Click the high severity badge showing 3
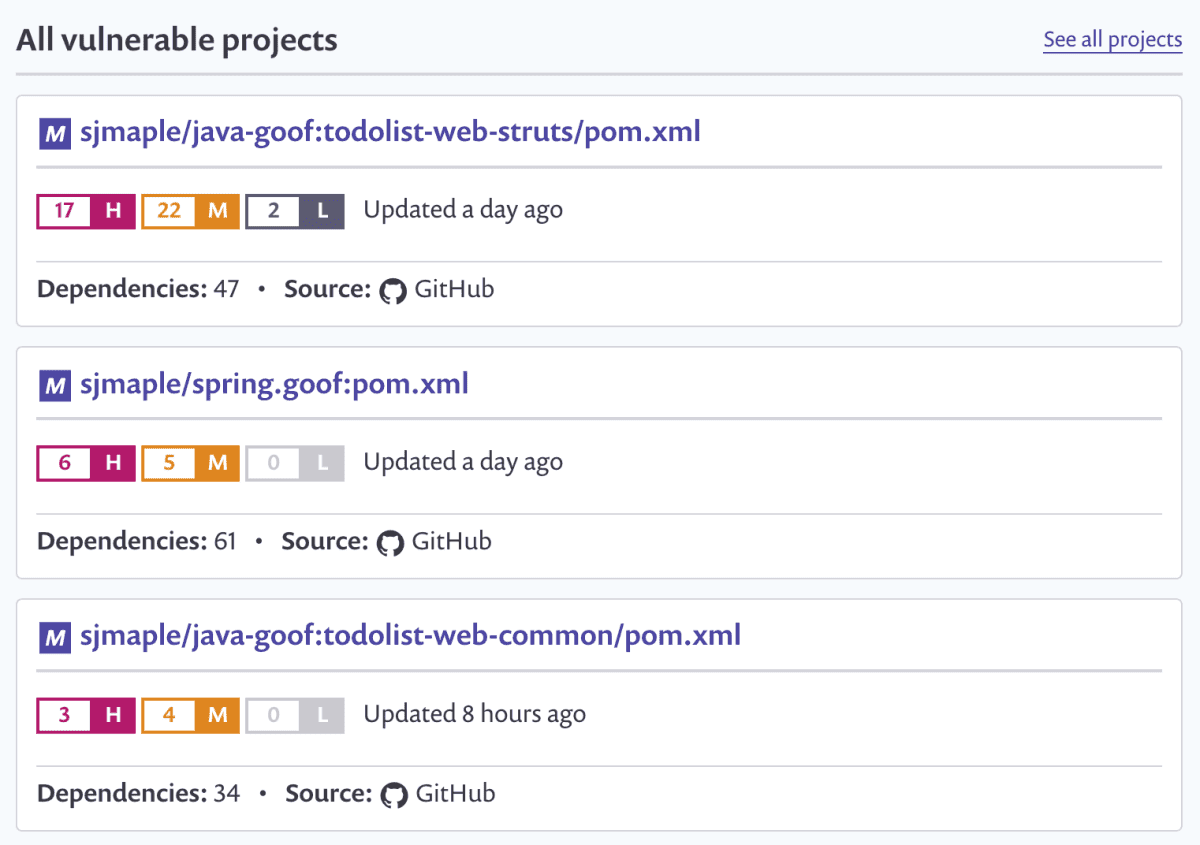This screenshot has height=845, width=1200. coord(85,715)
